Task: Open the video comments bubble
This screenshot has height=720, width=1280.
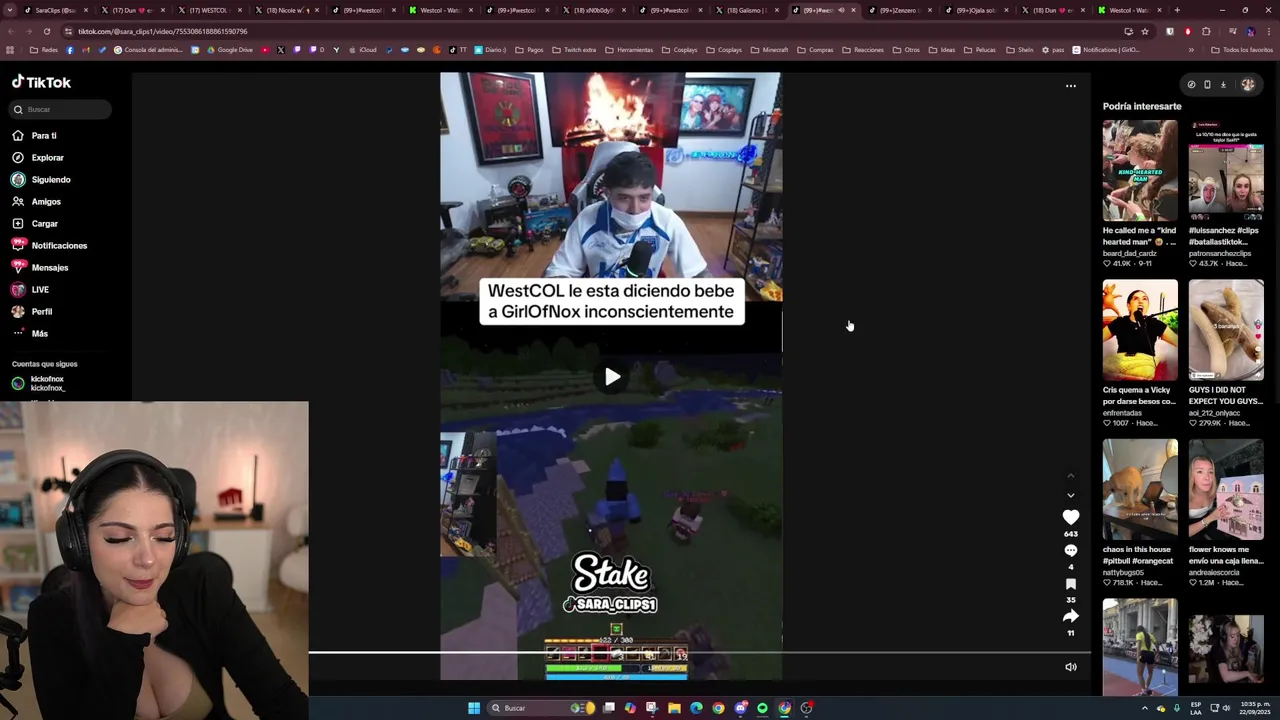Action: (1070, 551)
